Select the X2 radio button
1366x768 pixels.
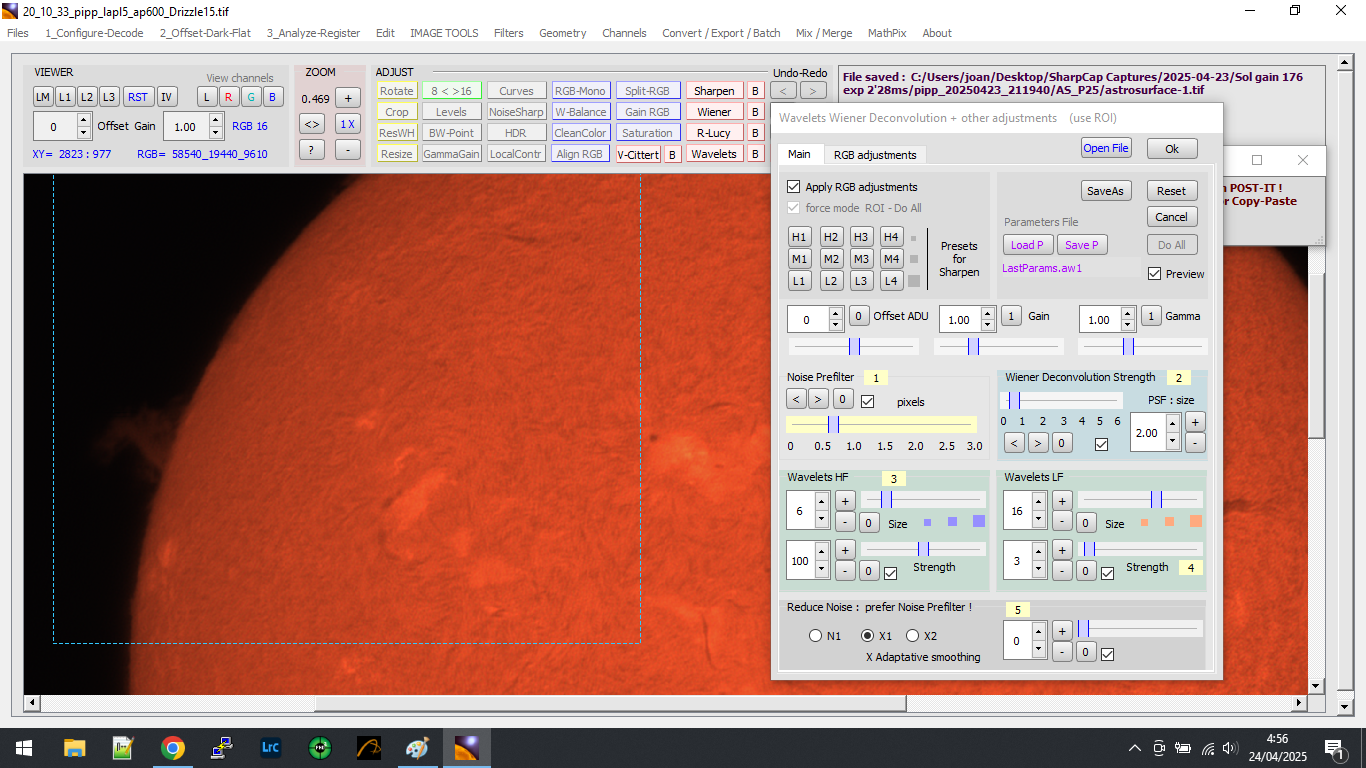point(912,636)
